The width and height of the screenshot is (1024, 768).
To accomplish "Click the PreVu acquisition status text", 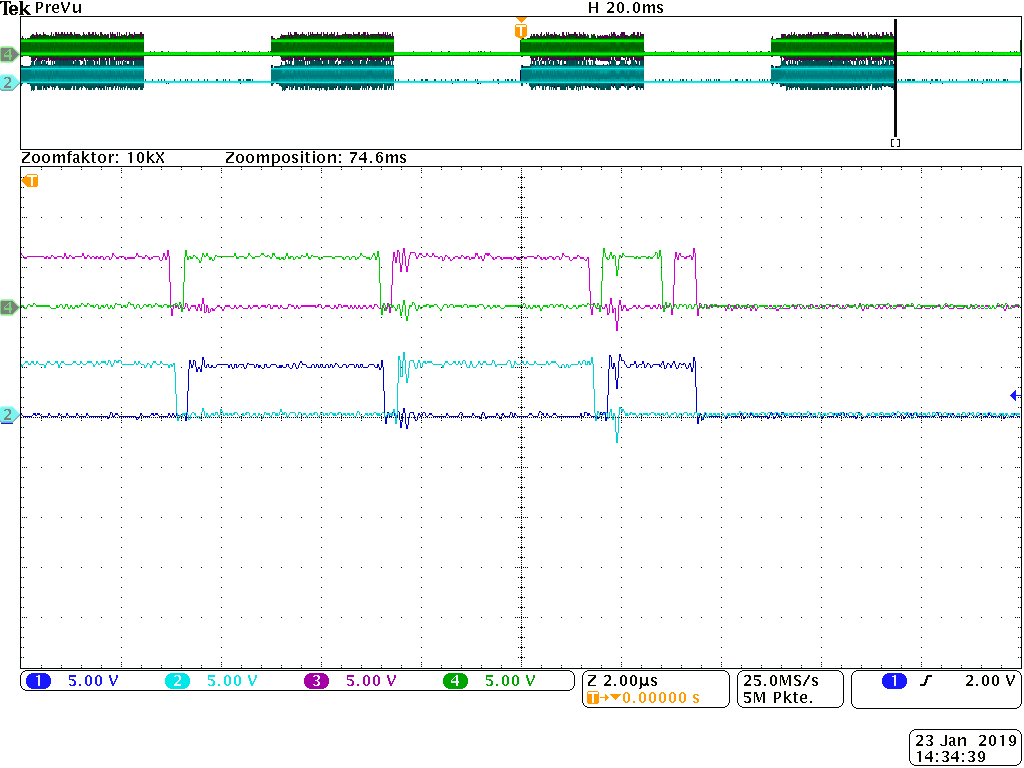I will tap(58, 9).
